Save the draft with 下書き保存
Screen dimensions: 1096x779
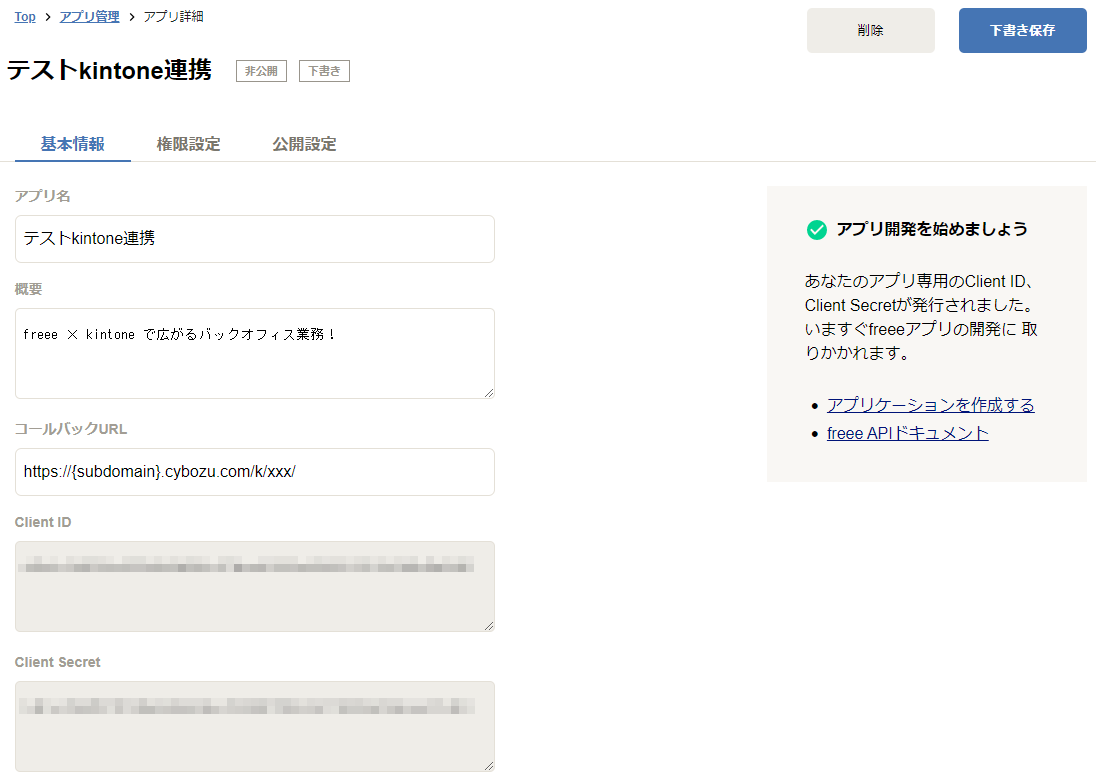coord(1022,30)
